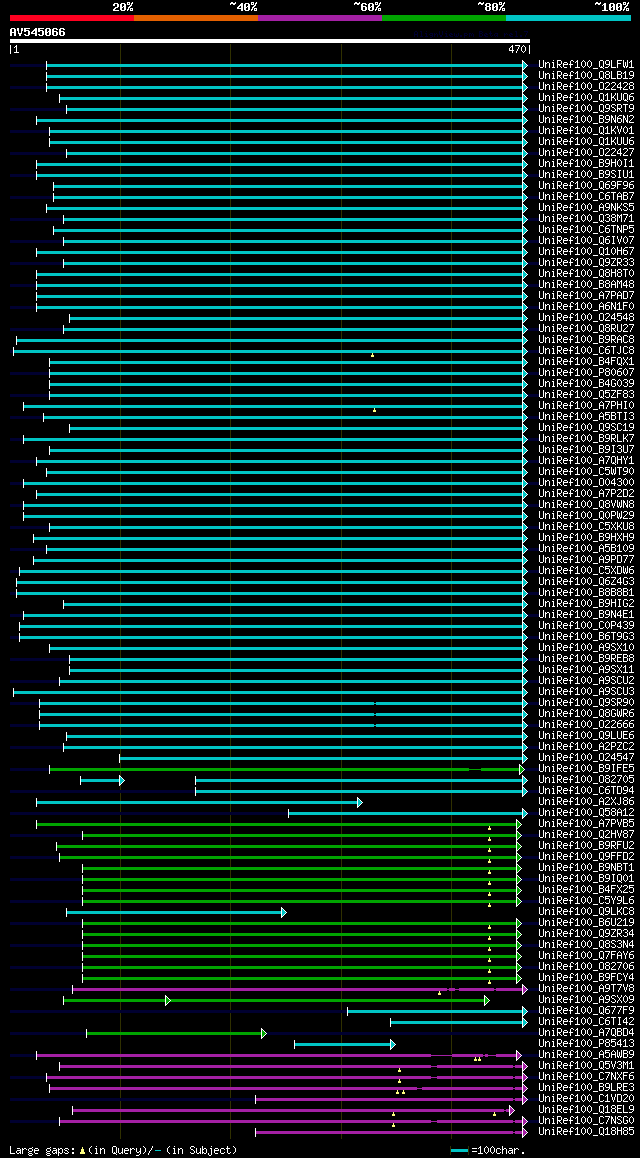This screenshot has width=640, height=1158.
Task: Click the green ~80% identity legend bar
Action: tap(444, 17)
